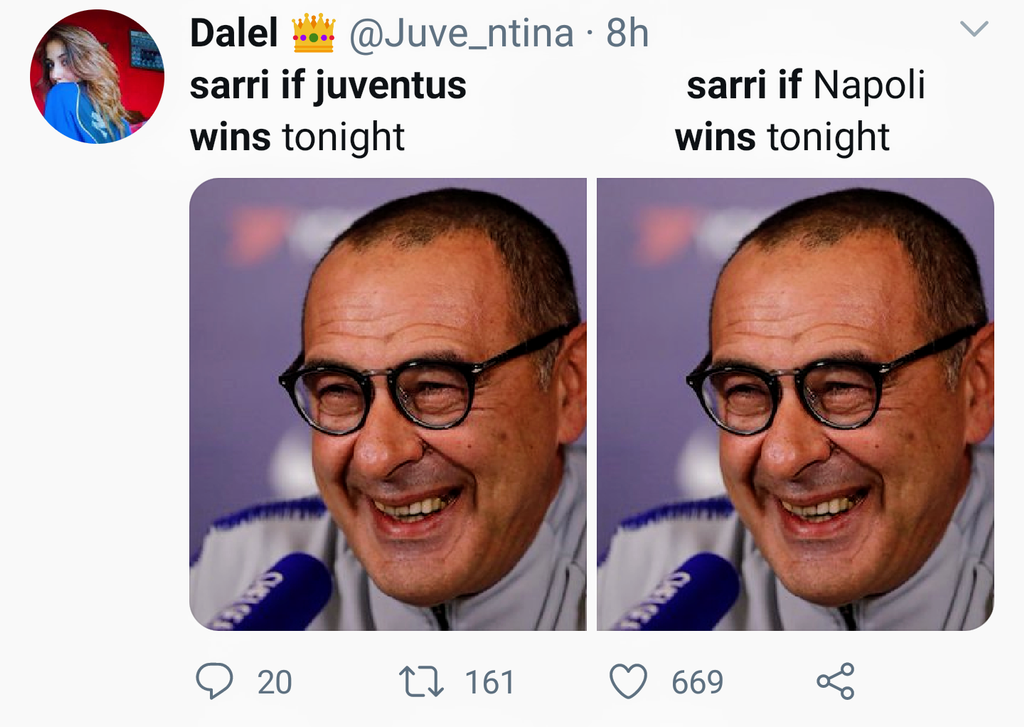Open the right Sarri photo
Screen dimensions: 1024x727
(795, 404)
